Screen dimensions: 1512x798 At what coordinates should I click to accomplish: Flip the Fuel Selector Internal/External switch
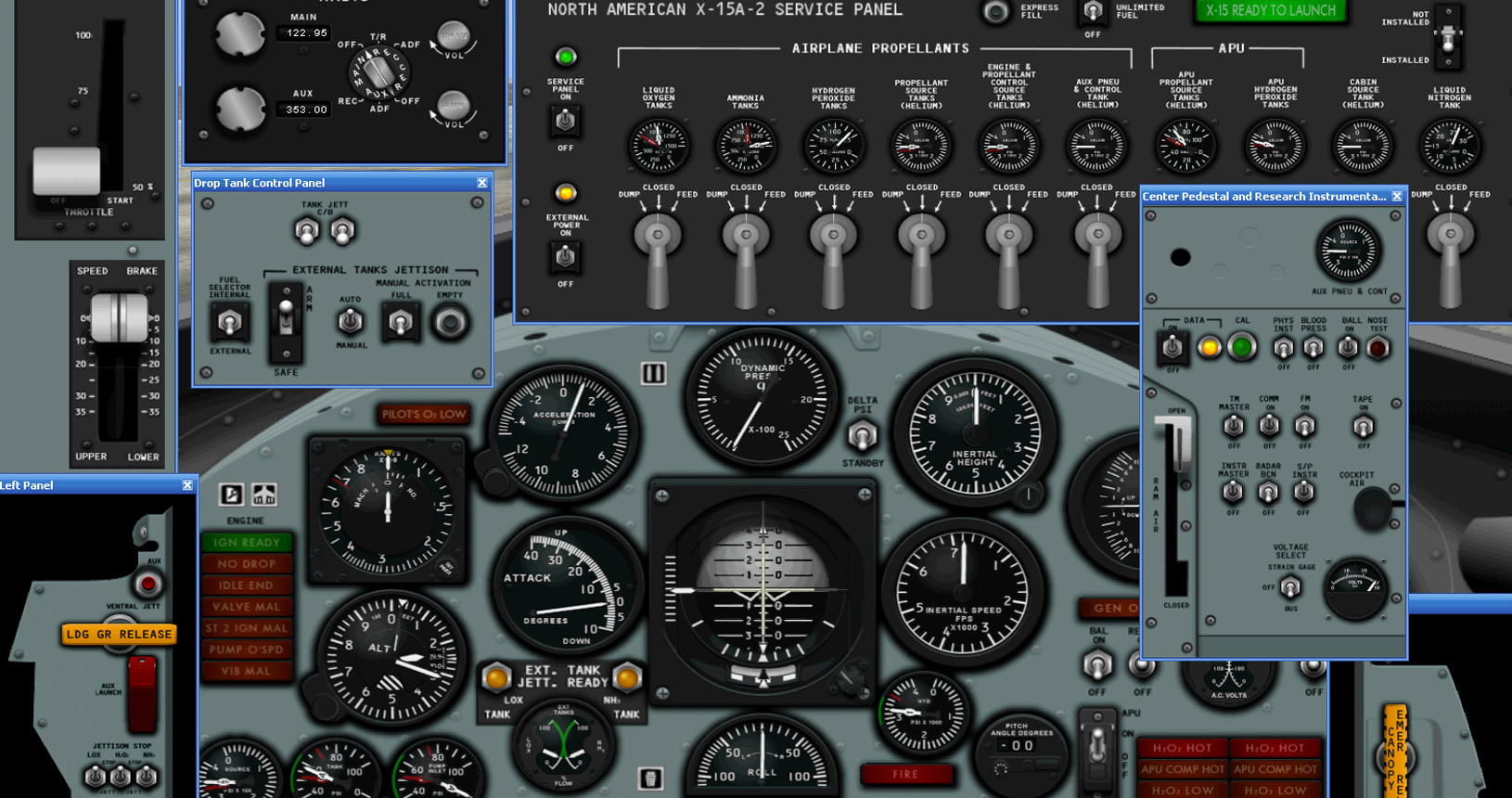[x=229, y=323]
